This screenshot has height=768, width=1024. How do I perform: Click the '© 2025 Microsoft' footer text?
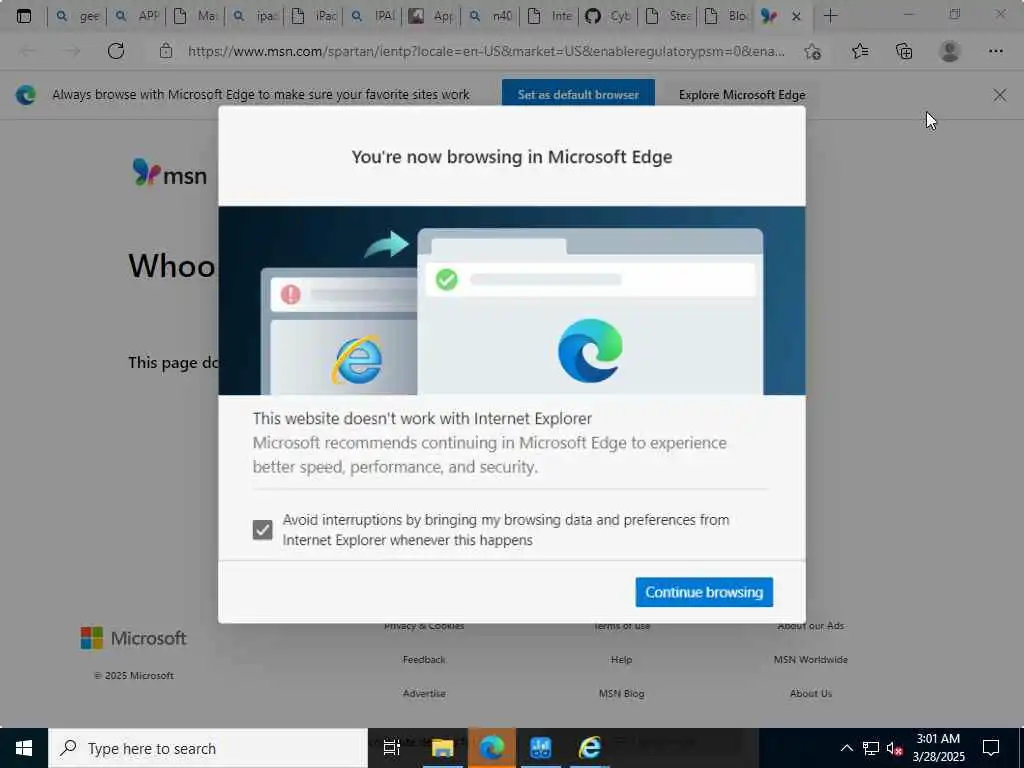click(133, 676)
